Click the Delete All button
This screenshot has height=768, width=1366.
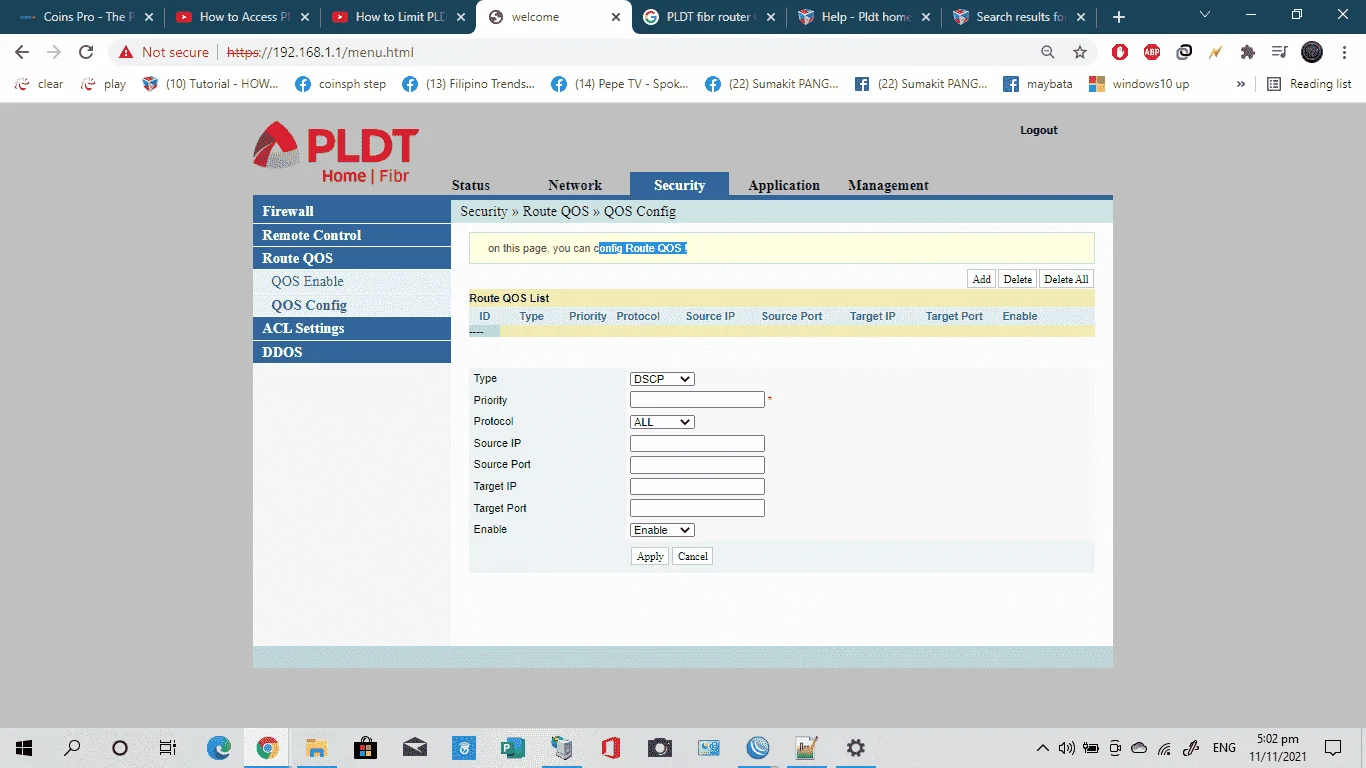[1066, 279]
